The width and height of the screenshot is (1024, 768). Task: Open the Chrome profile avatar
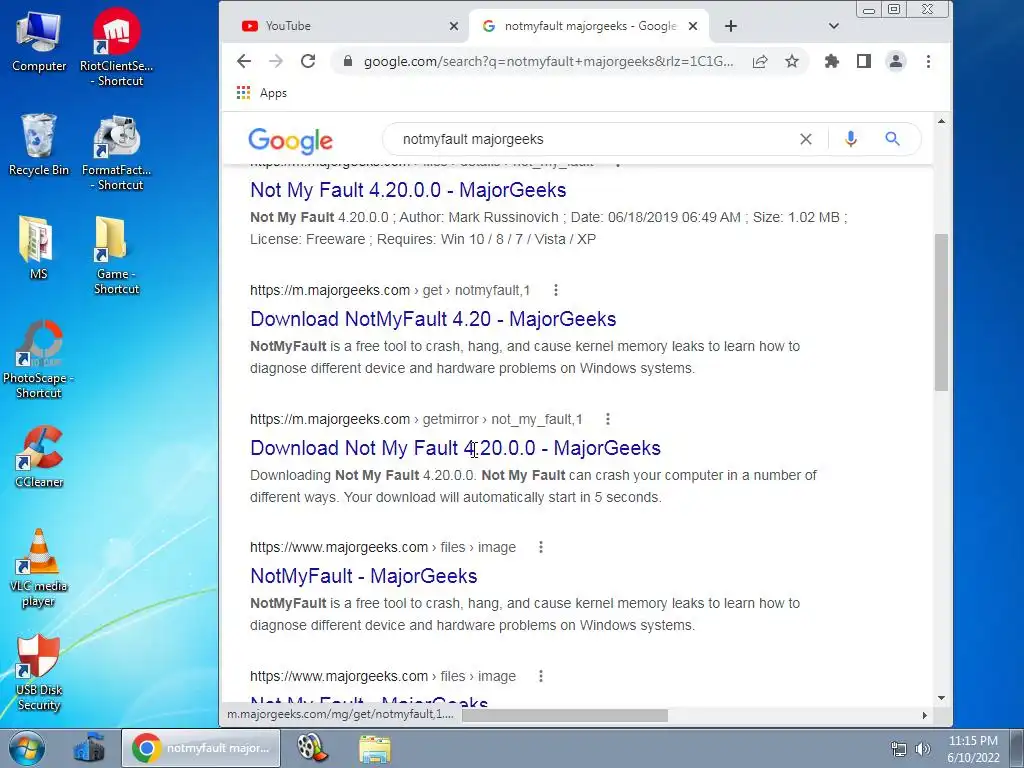[x=895, y=61]
